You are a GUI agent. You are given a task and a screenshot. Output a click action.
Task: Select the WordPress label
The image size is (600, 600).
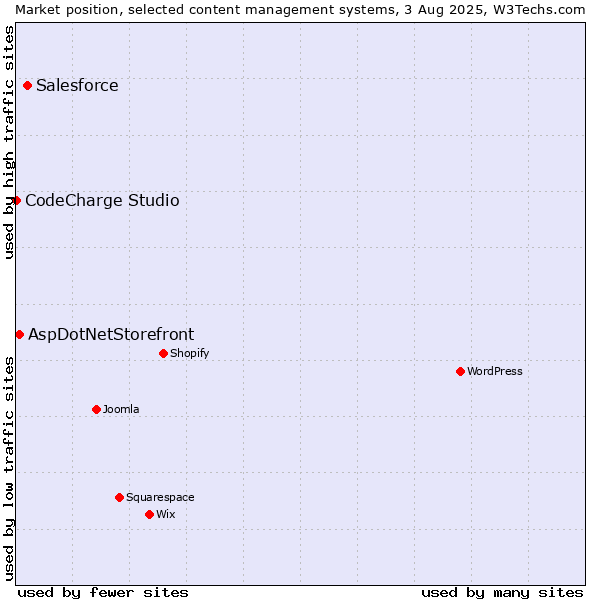pyautogui.click(x=495, y=371)
